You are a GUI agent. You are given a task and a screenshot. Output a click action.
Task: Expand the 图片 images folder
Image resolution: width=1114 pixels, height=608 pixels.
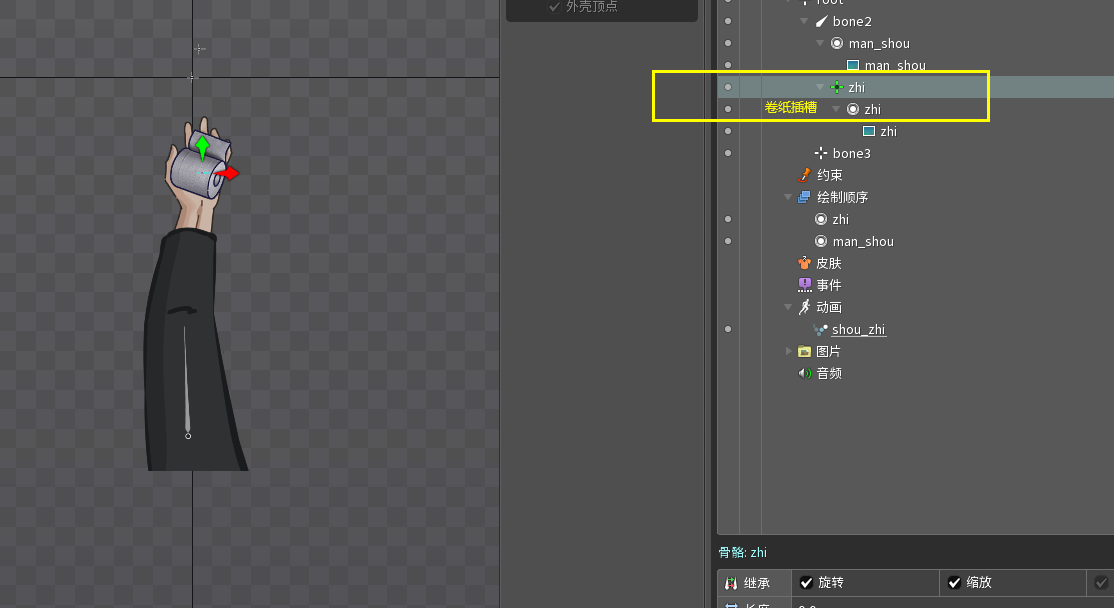[x=789, y=351]
